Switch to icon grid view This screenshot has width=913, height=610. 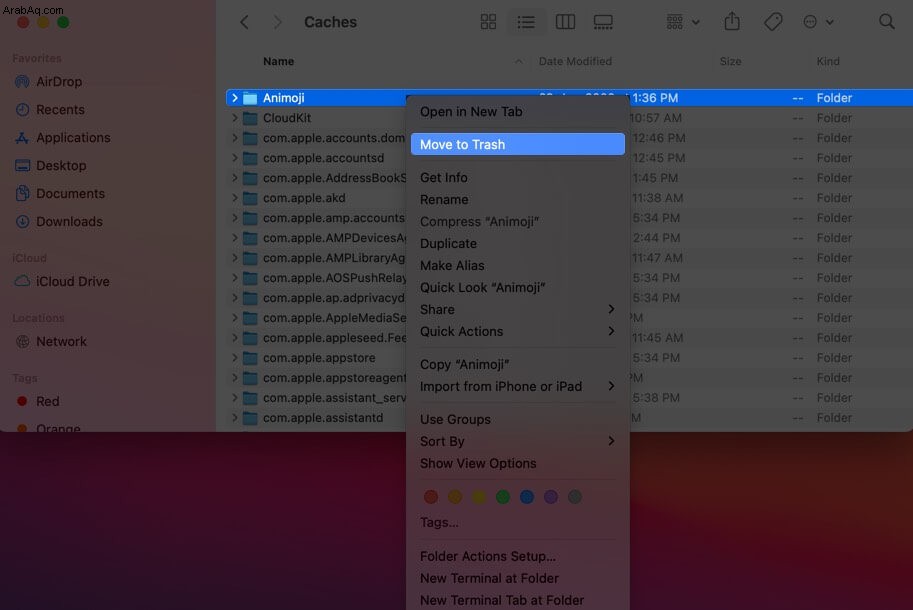(488, 22)
